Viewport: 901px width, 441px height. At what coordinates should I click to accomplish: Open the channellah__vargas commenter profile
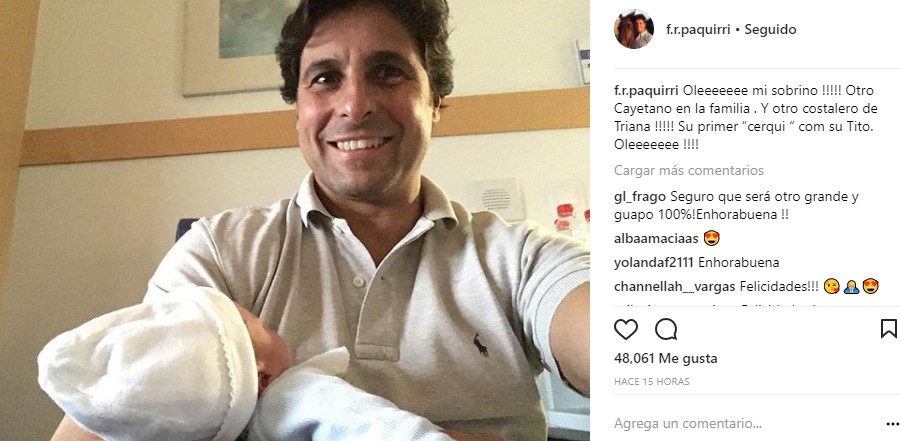point(674,286)
